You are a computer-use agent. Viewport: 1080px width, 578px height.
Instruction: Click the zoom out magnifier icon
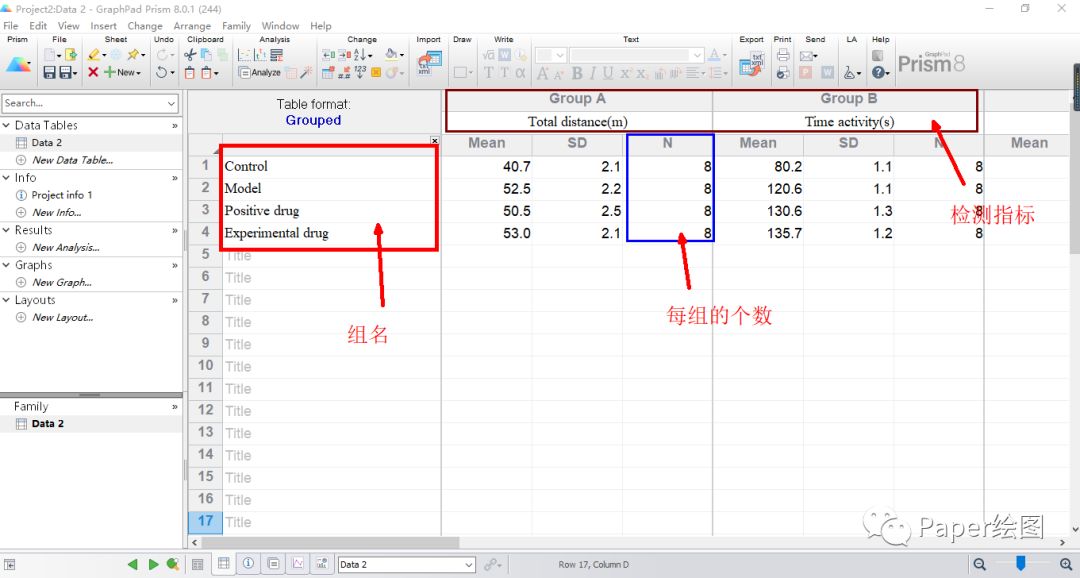[x=979, y=564]
